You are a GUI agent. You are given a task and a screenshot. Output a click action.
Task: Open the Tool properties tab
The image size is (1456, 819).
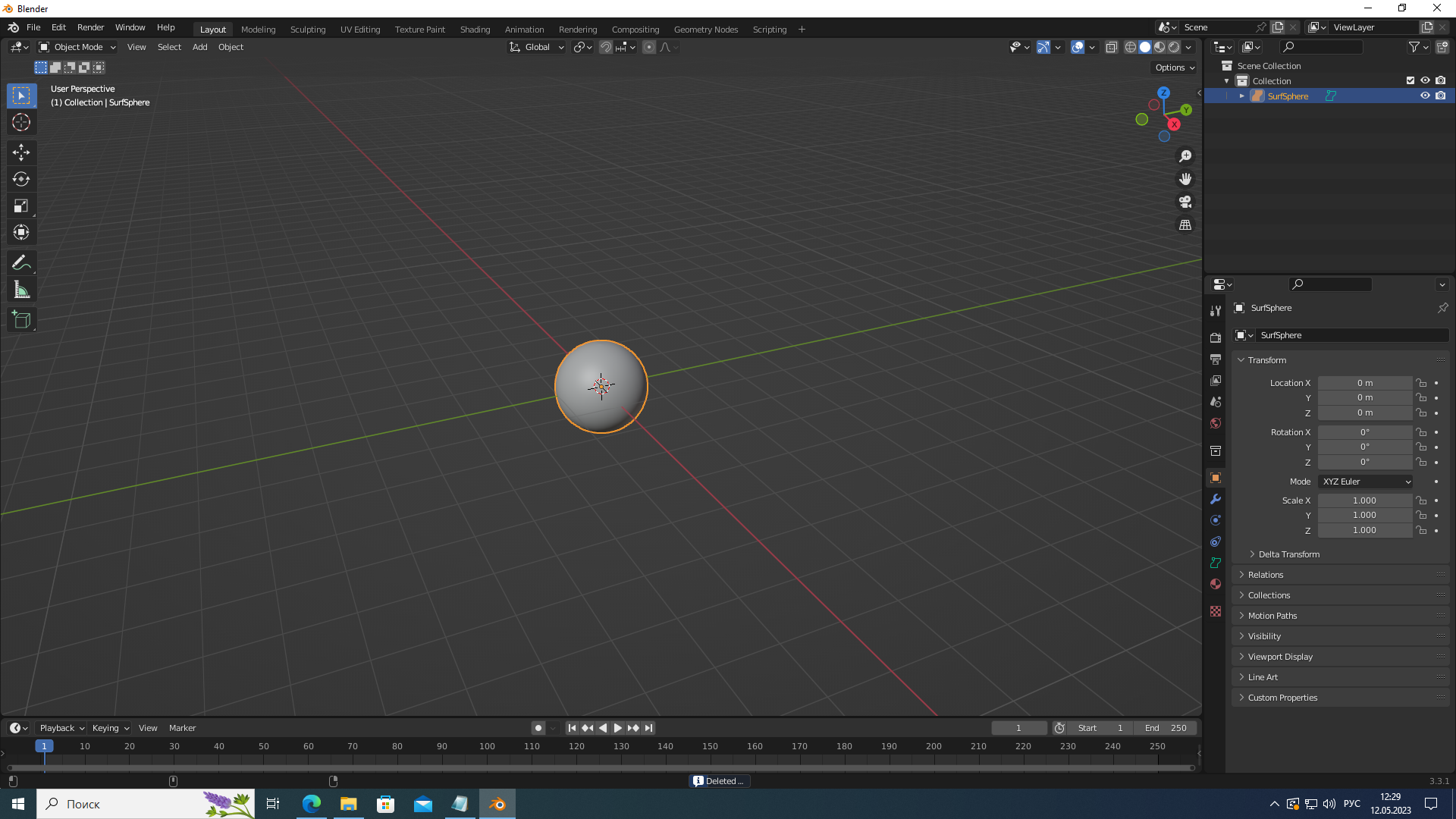pyautogui.click(x=1216, y=311)
